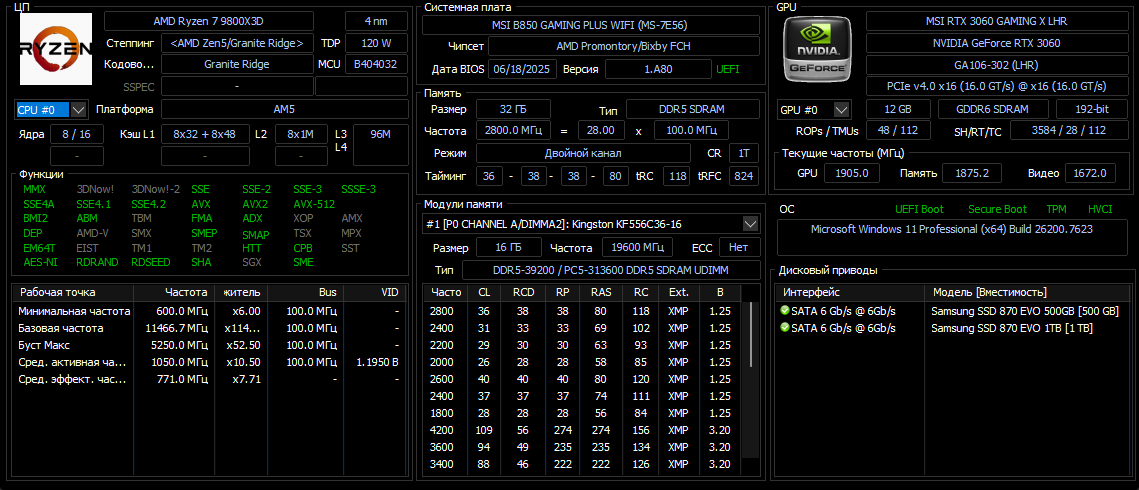Image resolution: width=1139 pixels, height=490 pixels.
Task: Click the 'AVX-512' feature label
Action: click(x=314, y=204)
